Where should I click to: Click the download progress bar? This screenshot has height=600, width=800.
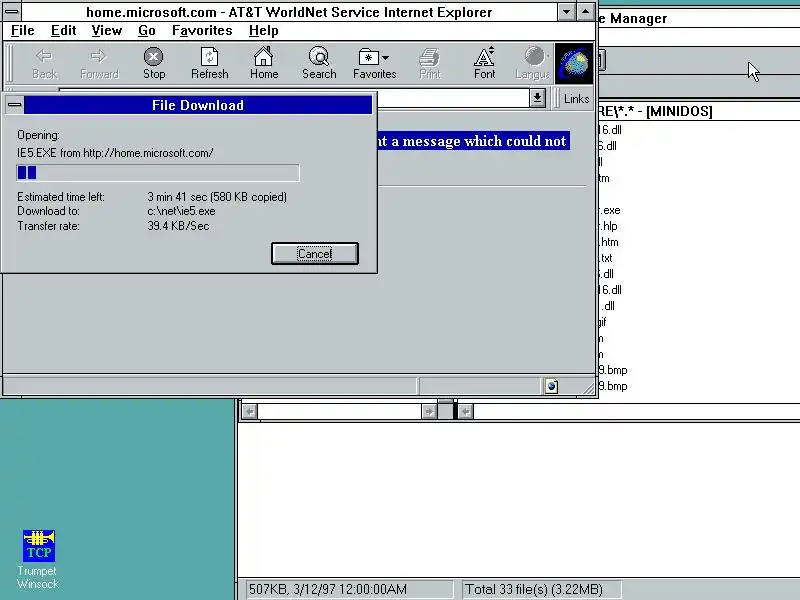tap(158, 173)
